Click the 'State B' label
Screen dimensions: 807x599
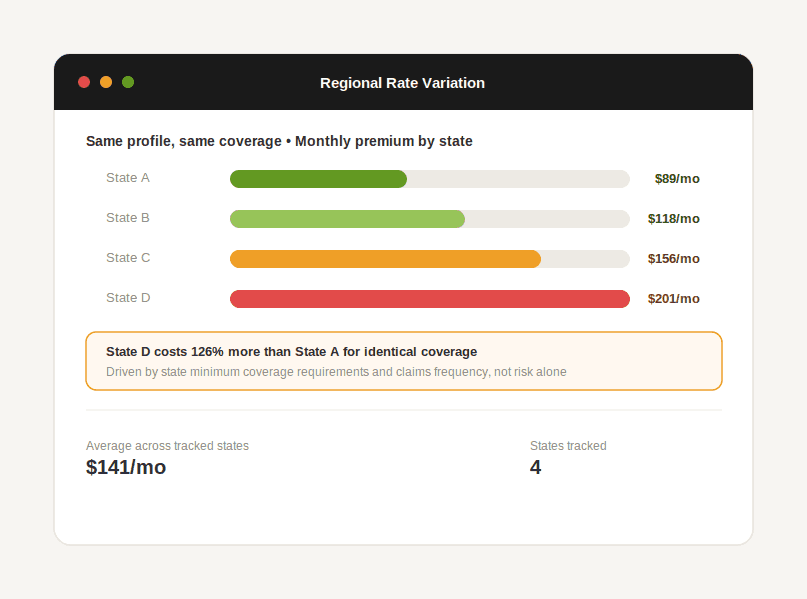point(128,218)
